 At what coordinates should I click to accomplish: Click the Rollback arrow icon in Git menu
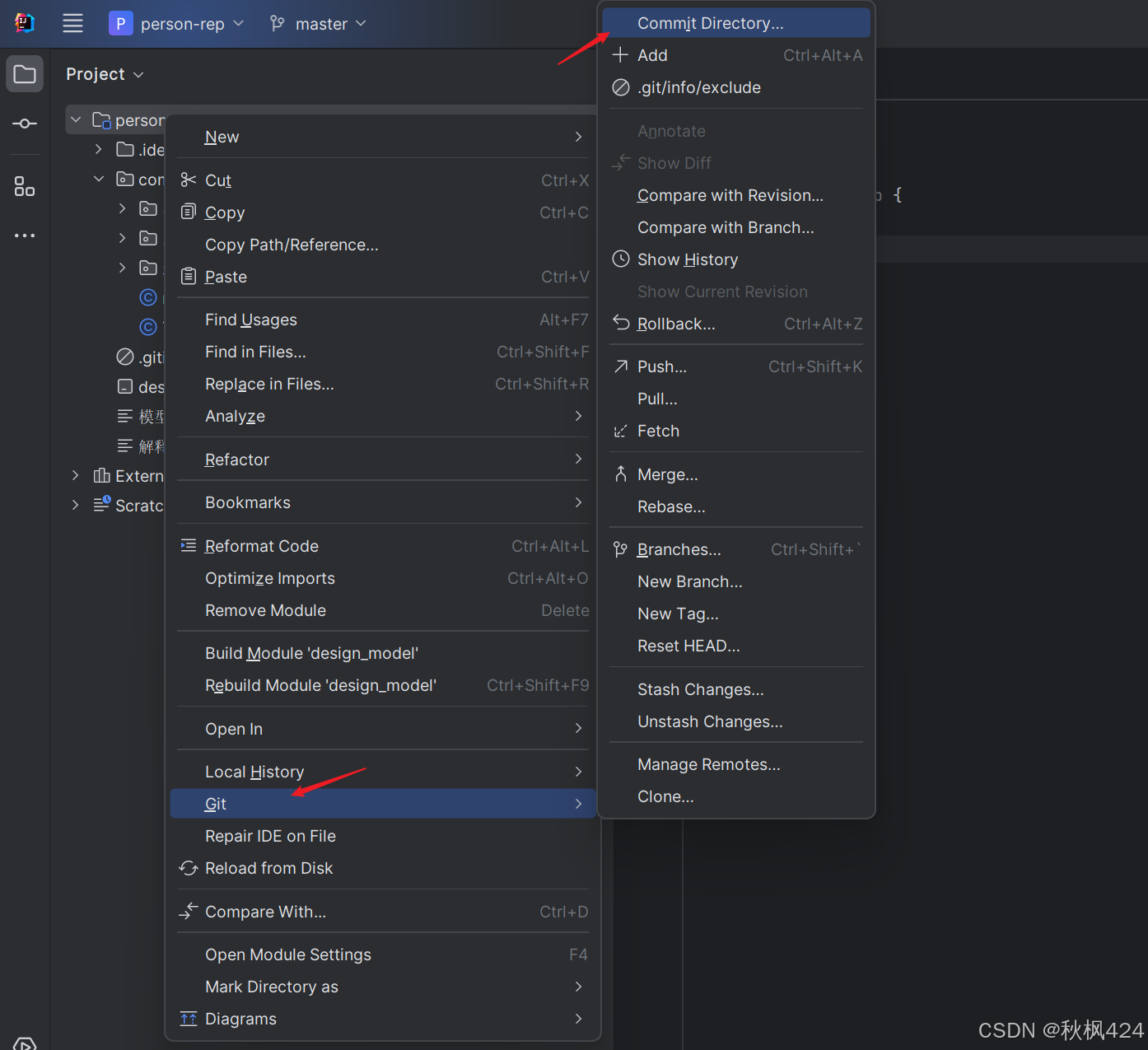click(x=621, y=323)
